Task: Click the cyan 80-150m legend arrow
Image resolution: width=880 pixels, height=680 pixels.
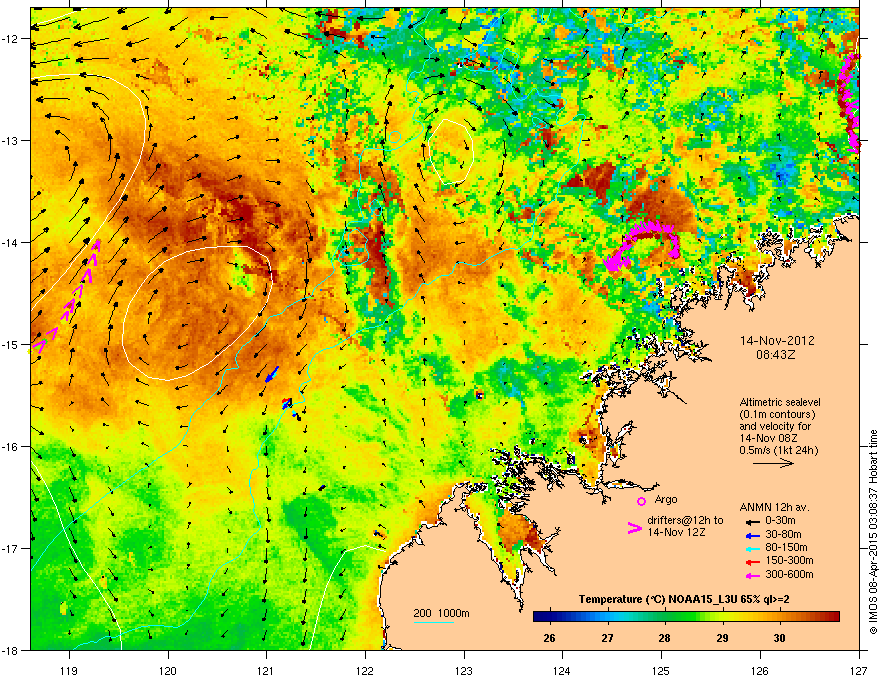Action: point(753,548)
